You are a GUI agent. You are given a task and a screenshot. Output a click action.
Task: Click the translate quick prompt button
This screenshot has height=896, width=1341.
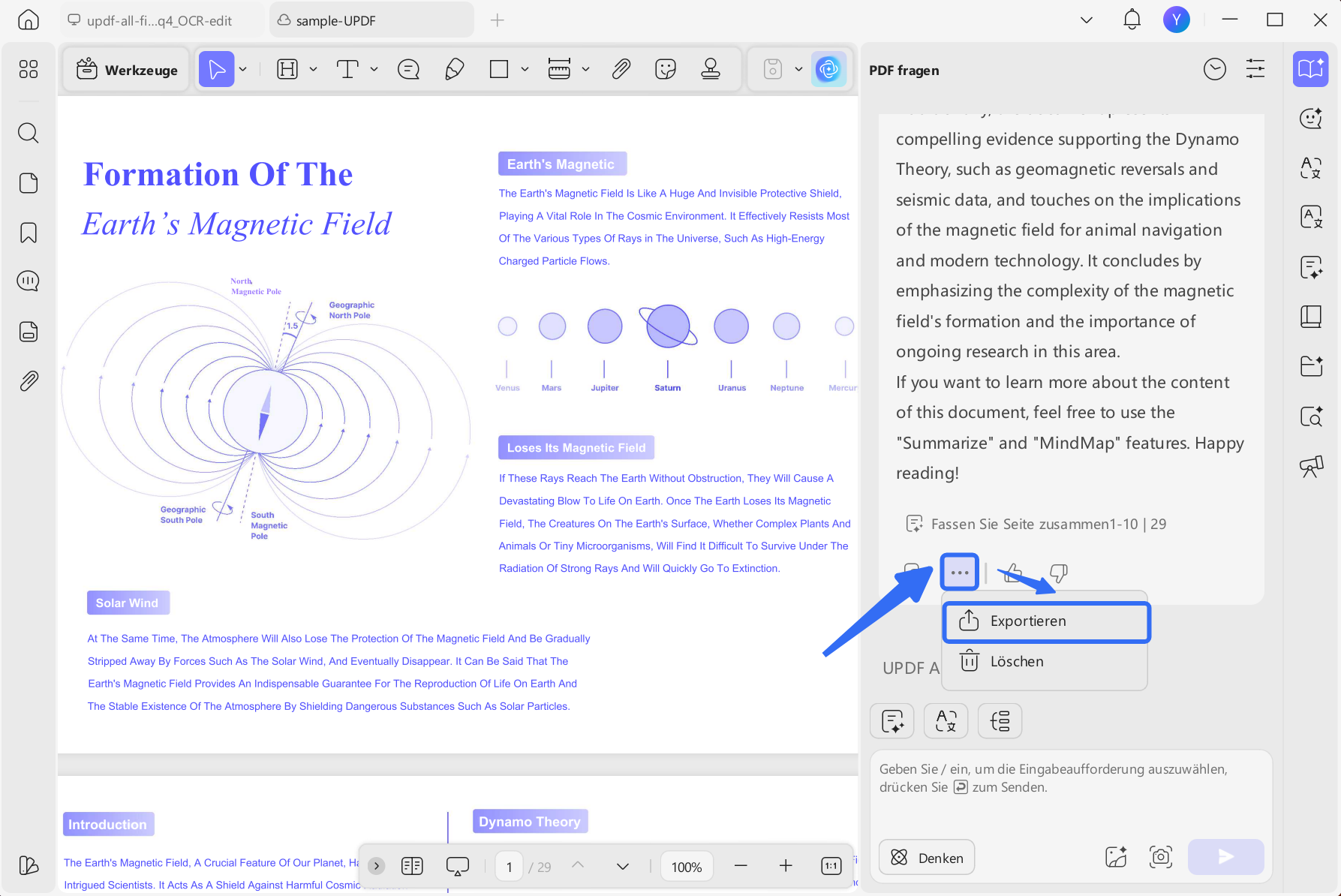pos(946,722)
